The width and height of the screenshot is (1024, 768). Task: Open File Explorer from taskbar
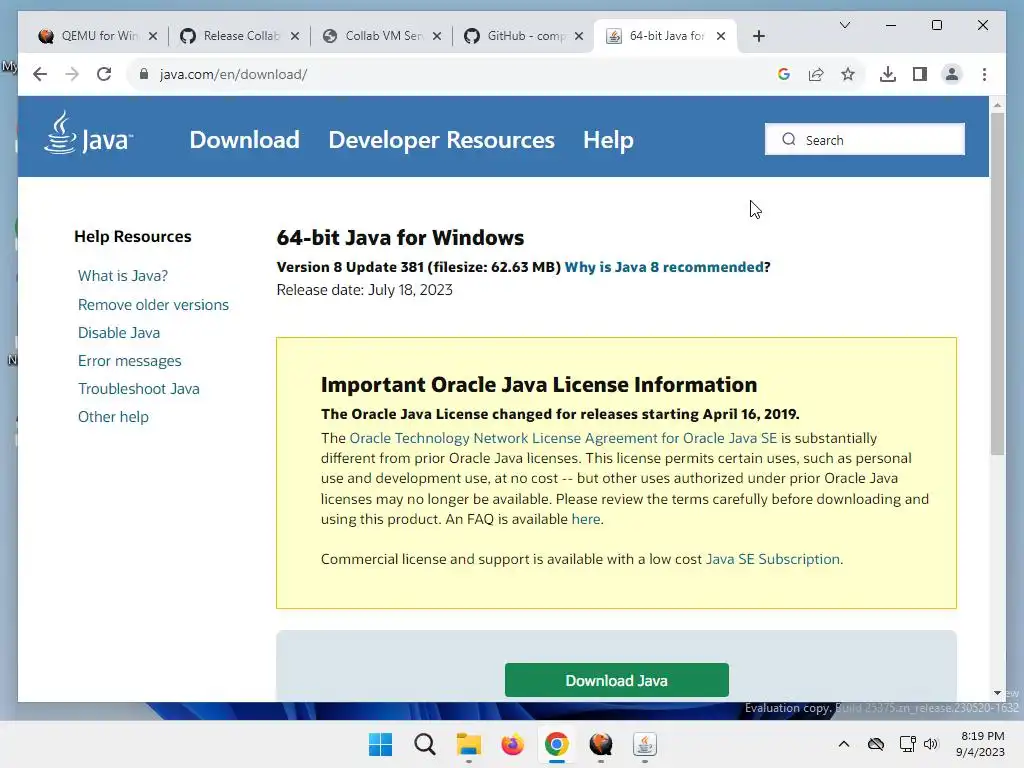468,744
